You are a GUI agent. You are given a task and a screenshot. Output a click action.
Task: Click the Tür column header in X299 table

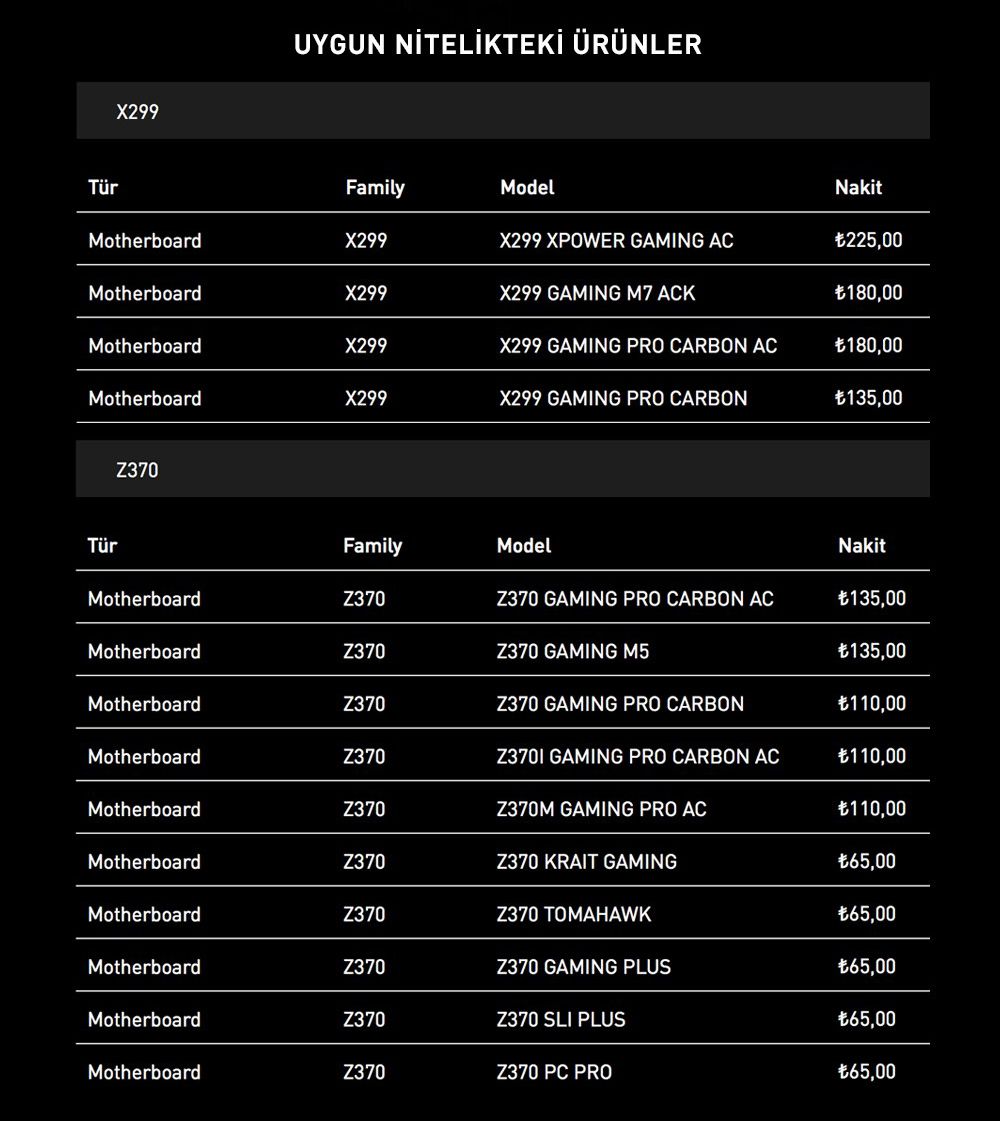click(103, 188)
